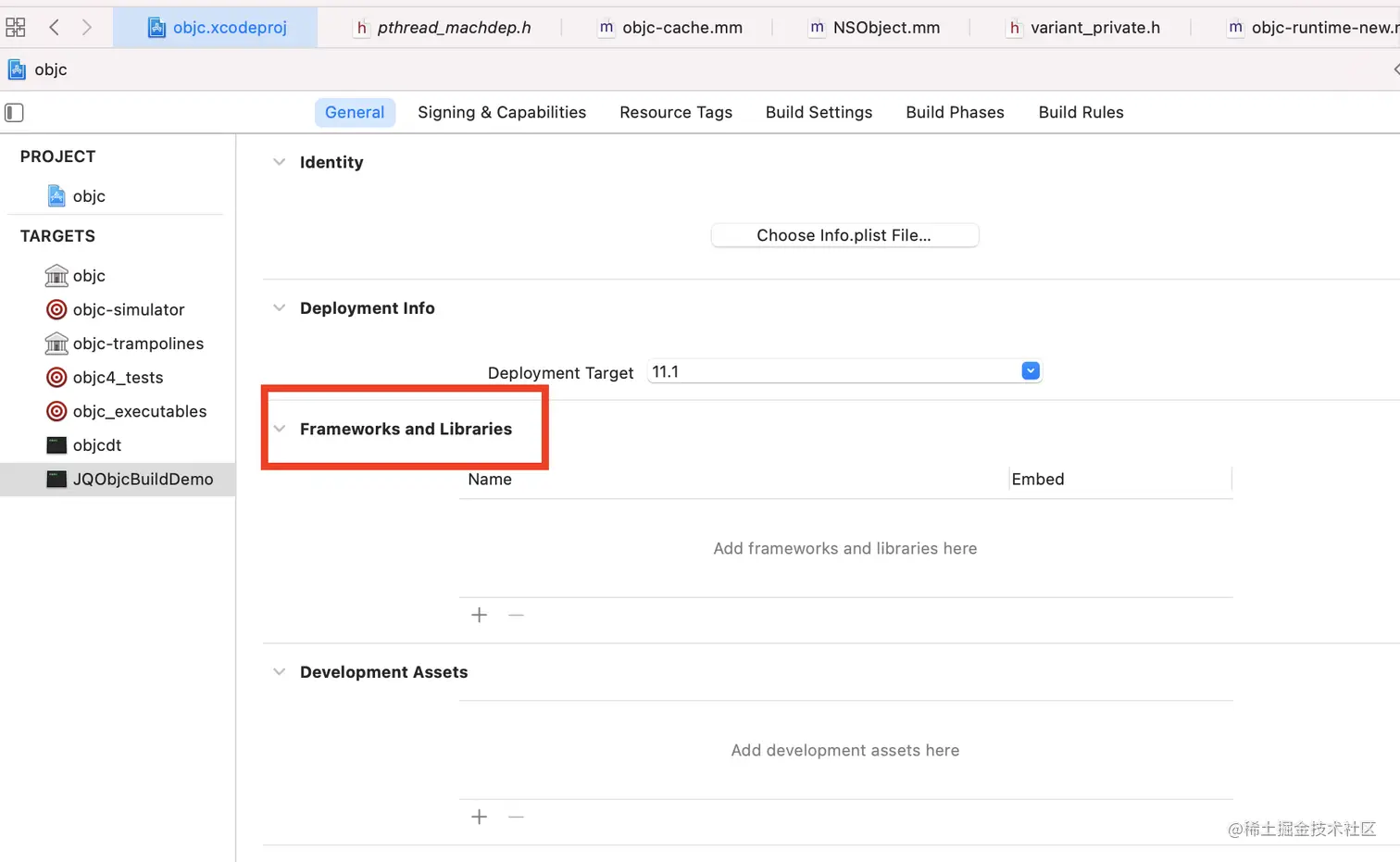Switch to objc-cache.mm editor tab
Screen dimensions: 1400x862
pos(670,28)
